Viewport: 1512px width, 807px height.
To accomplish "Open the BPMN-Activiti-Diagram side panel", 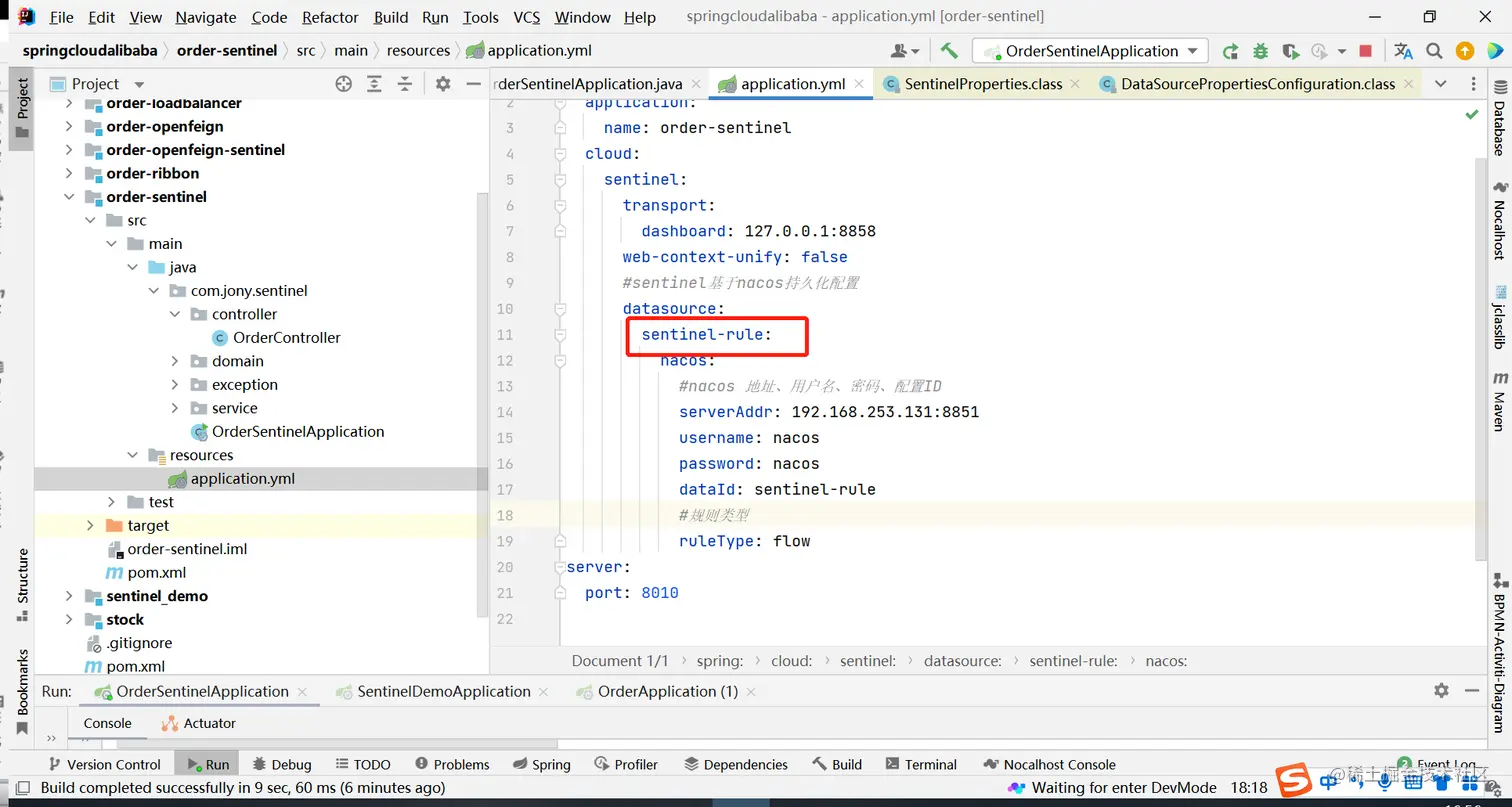I will click(1499, 654).
